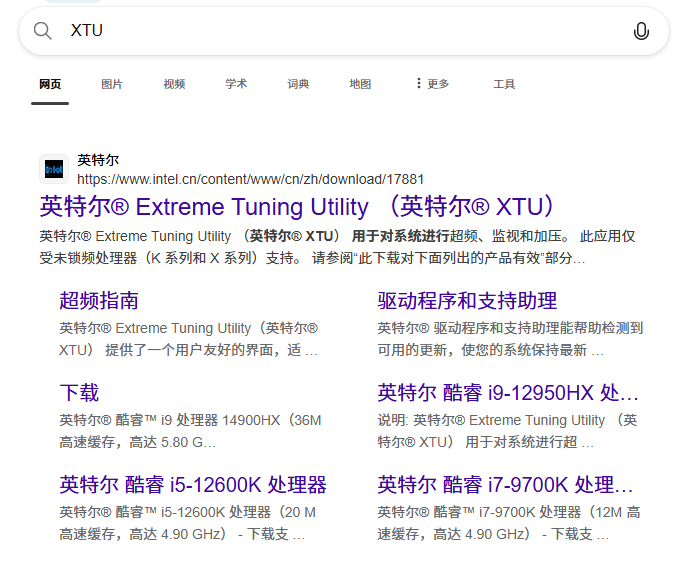Open the 超频指南 sitelink

coord(99,301)
